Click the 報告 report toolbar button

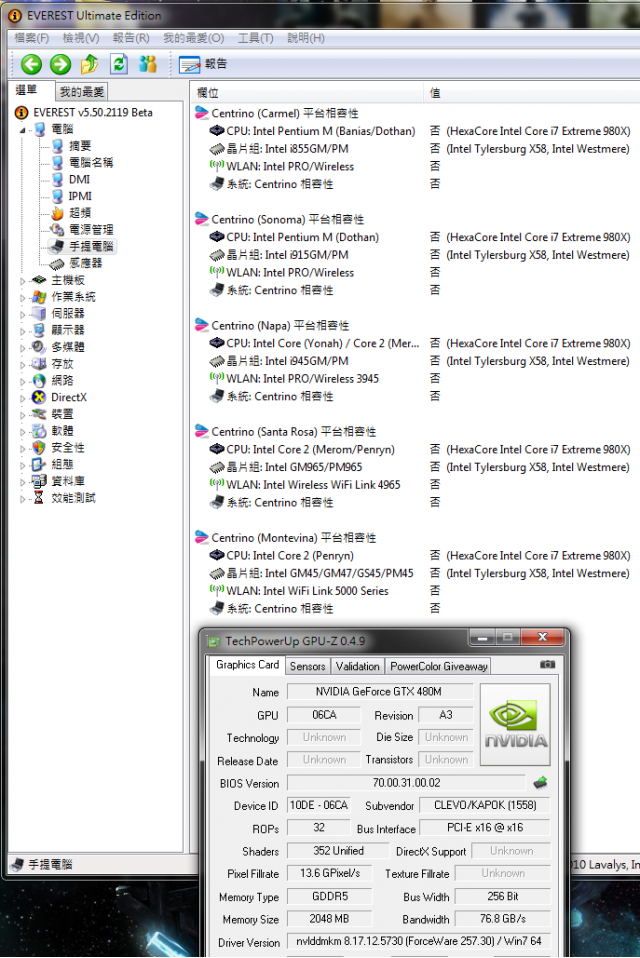(x=203, y=64)
